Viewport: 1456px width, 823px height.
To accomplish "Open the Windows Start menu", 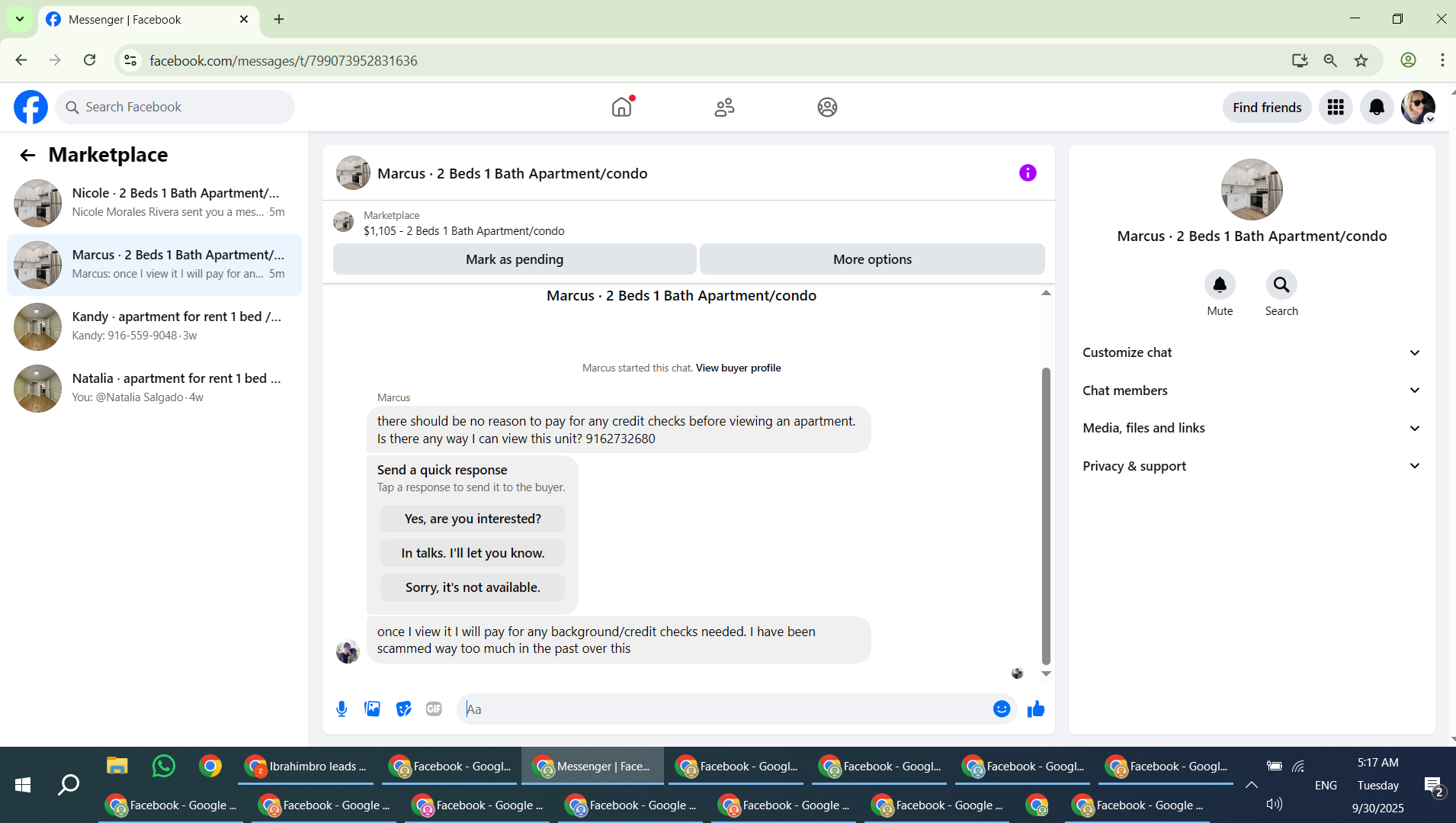I will pyautogui.click(x=23, y=785).
